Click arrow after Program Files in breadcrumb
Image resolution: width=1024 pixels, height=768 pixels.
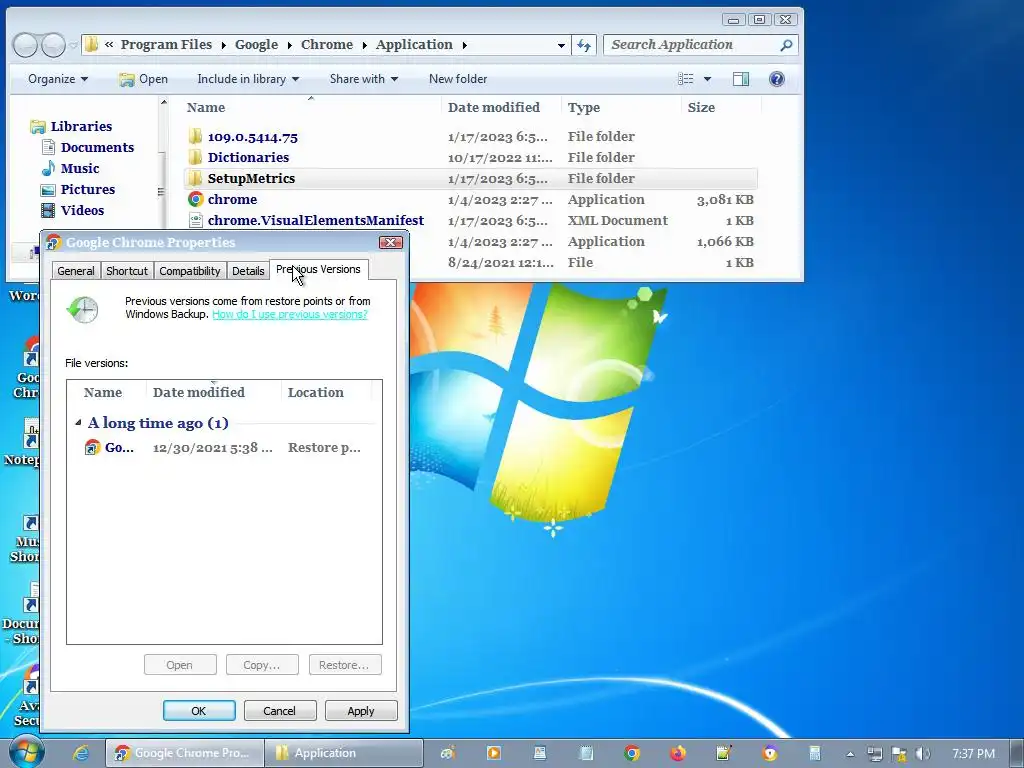click(x=223, y=45)
